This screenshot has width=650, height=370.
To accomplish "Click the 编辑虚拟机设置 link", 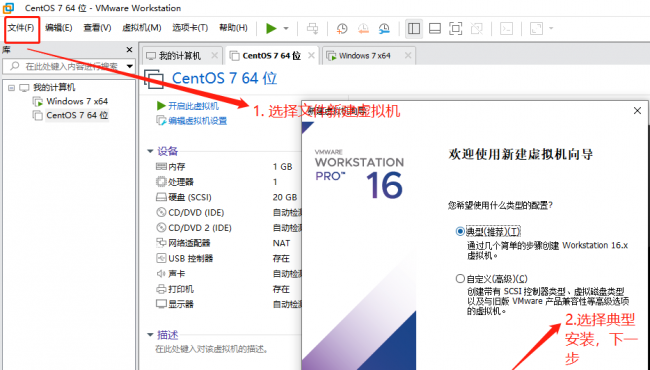I will coord(197,121).
